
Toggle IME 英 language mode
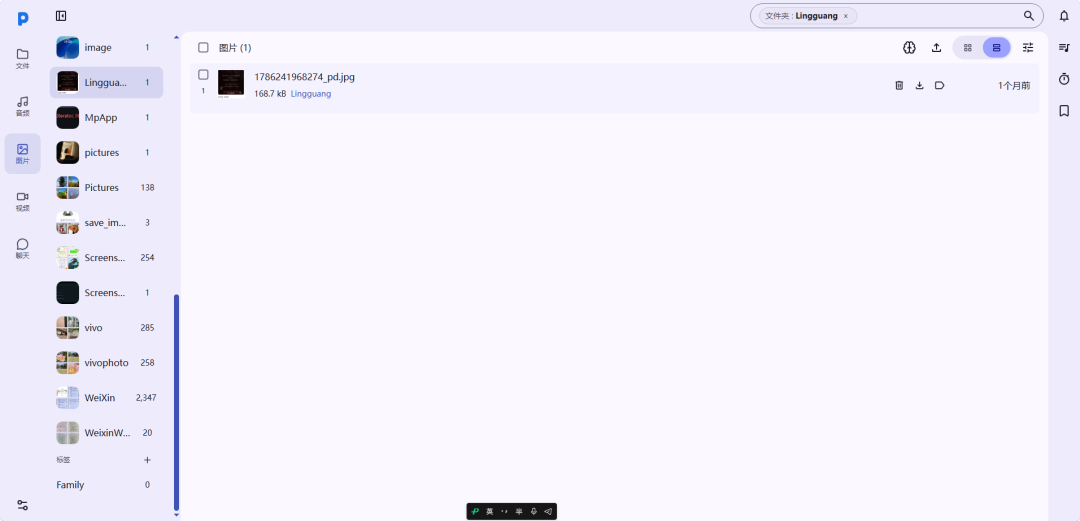pos(490,511)
